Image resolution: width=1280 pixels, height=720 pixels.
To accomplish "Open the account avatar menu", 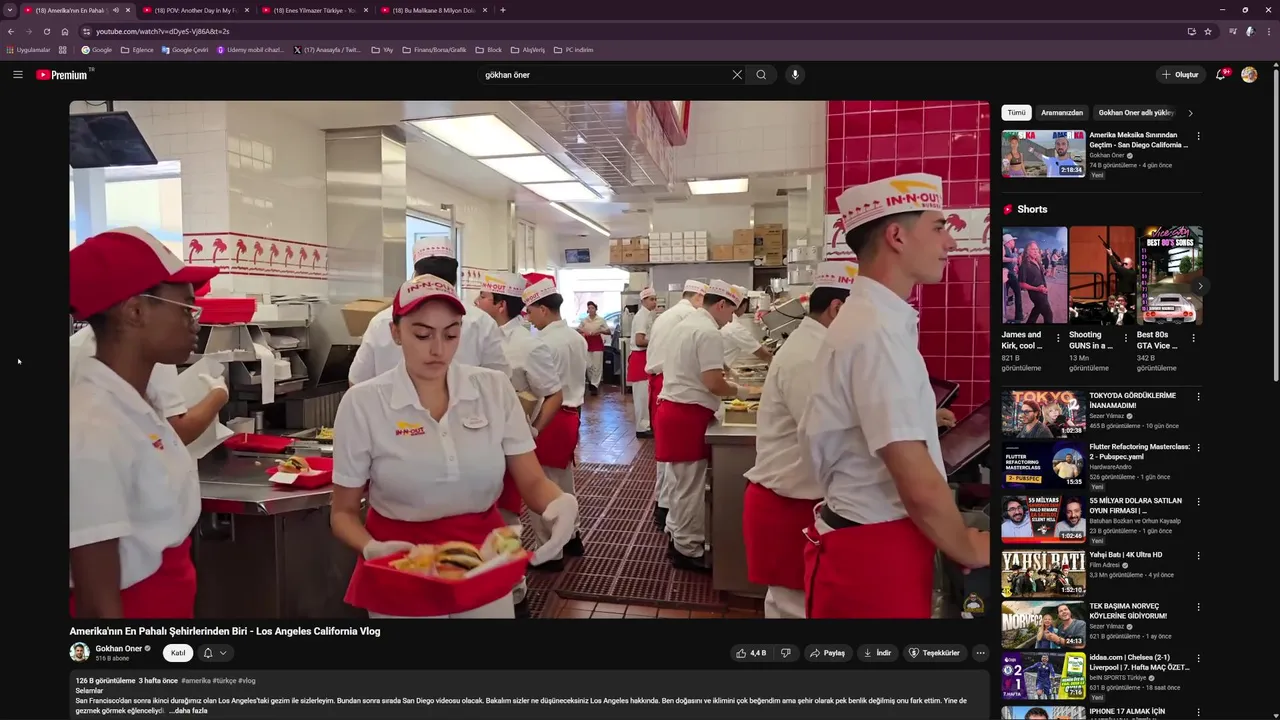I will click(1249, 75).
